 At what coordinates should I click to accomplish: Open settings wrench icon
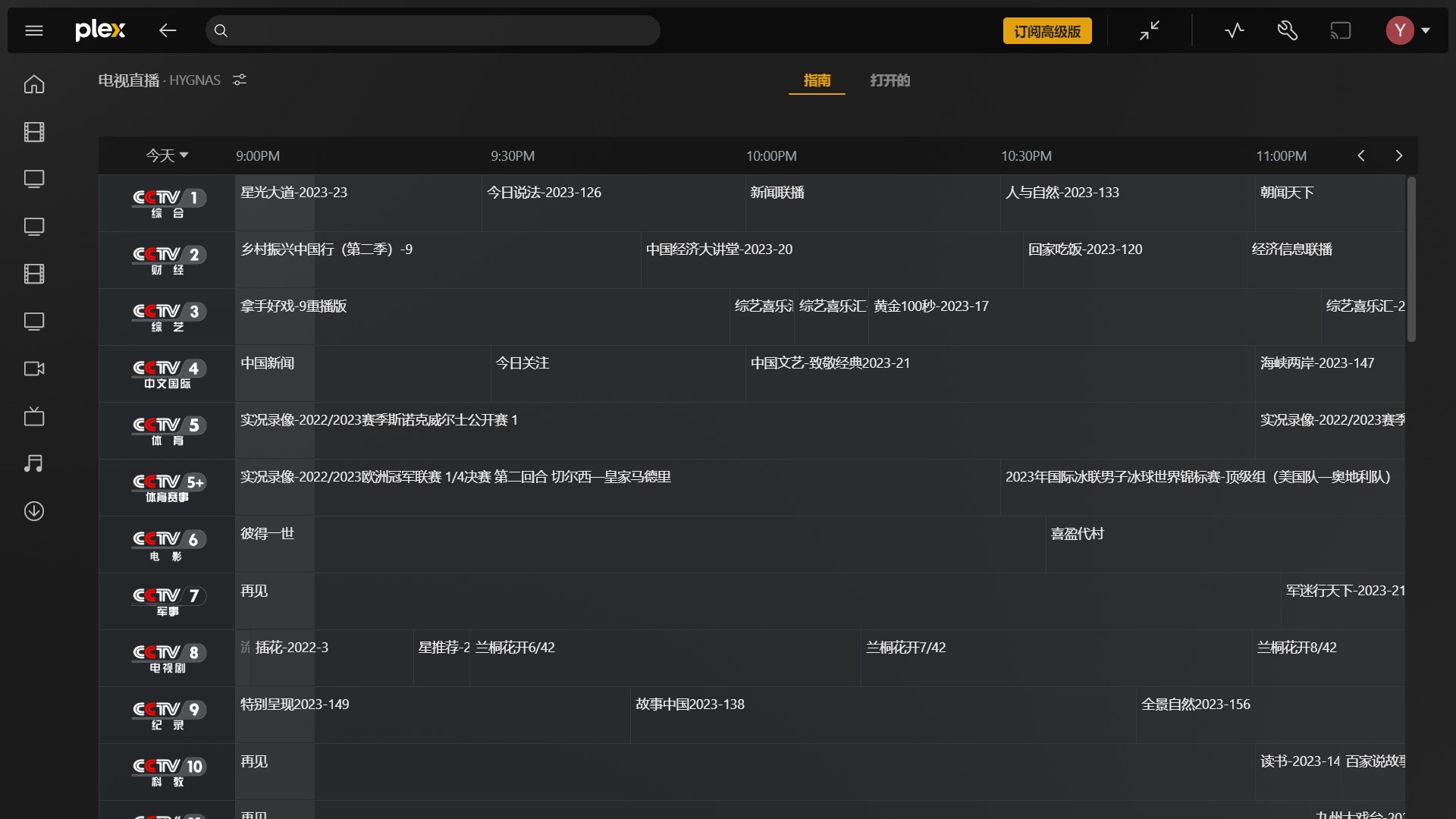pyautogui.click(x=1287, y=30)
